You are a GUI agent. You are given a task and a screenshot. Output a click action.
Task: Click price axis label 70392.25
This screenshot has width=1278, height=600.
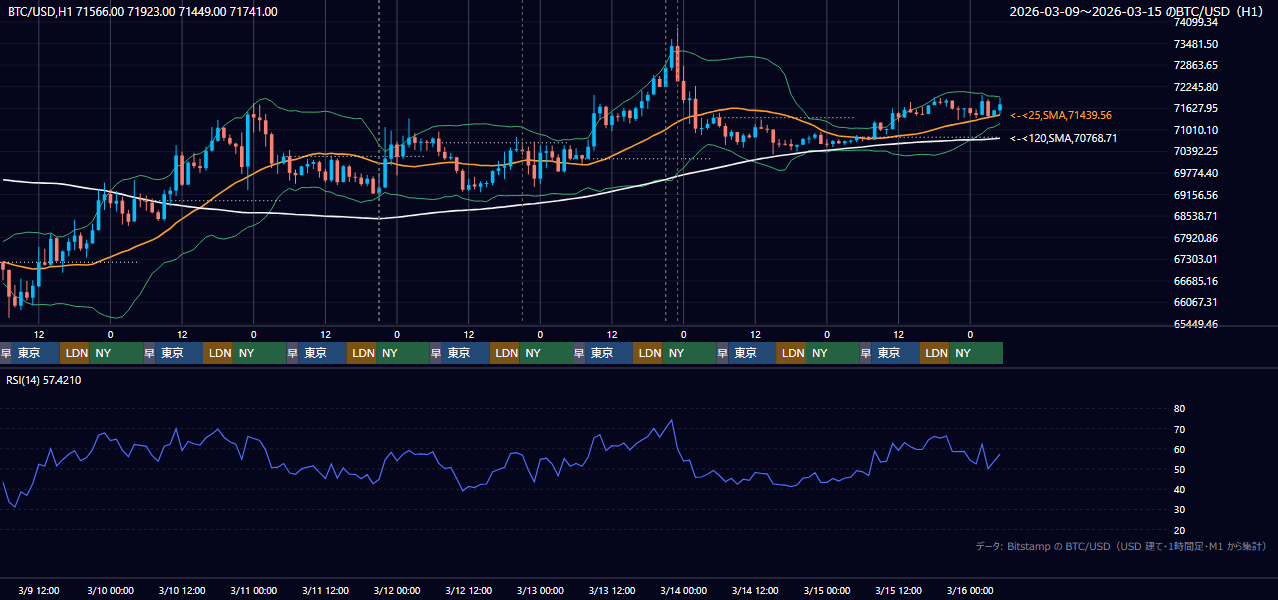click(1196, 151)
